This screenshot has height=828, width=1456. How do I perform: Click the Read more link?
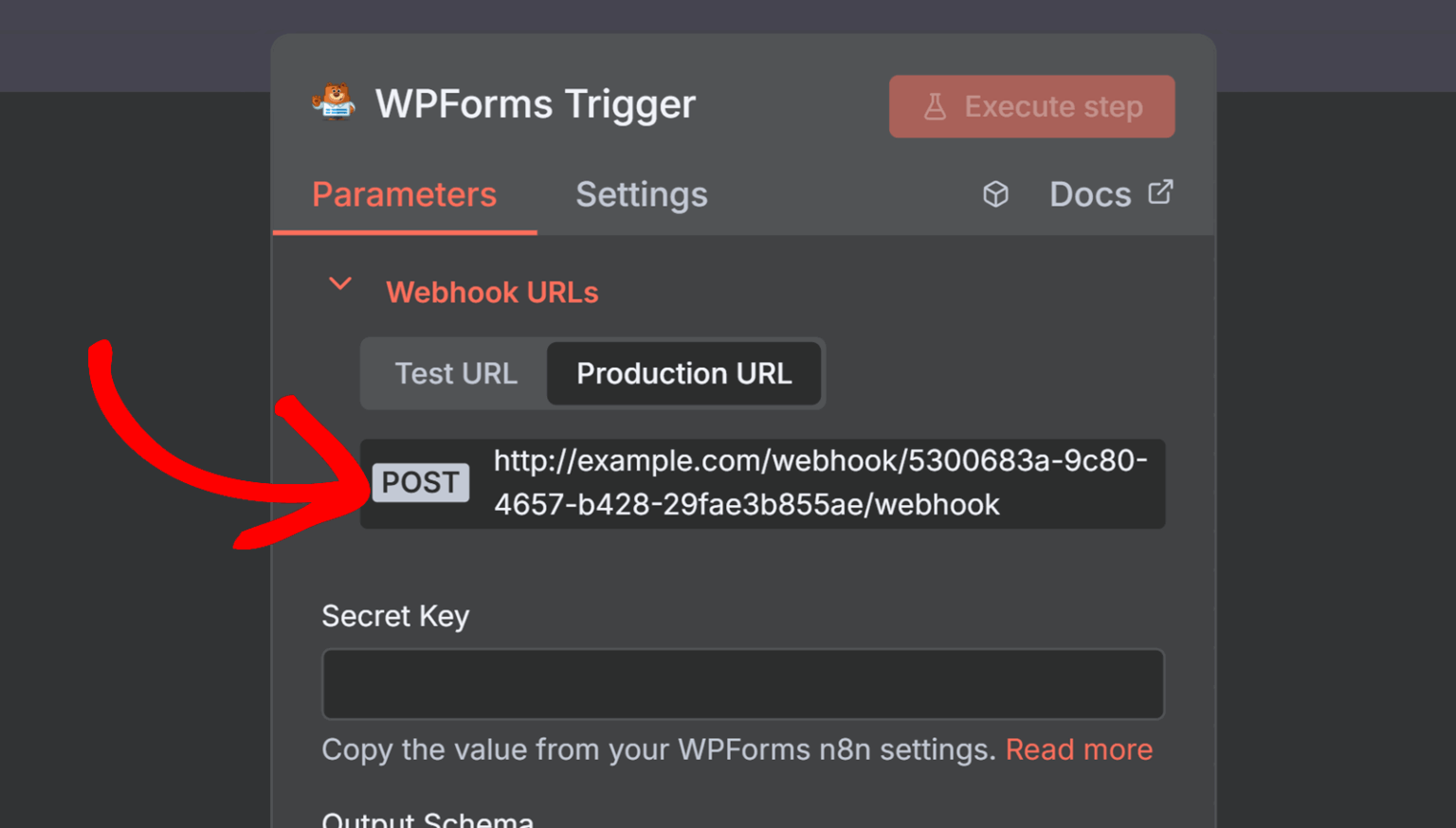[x=1079, y=748]
